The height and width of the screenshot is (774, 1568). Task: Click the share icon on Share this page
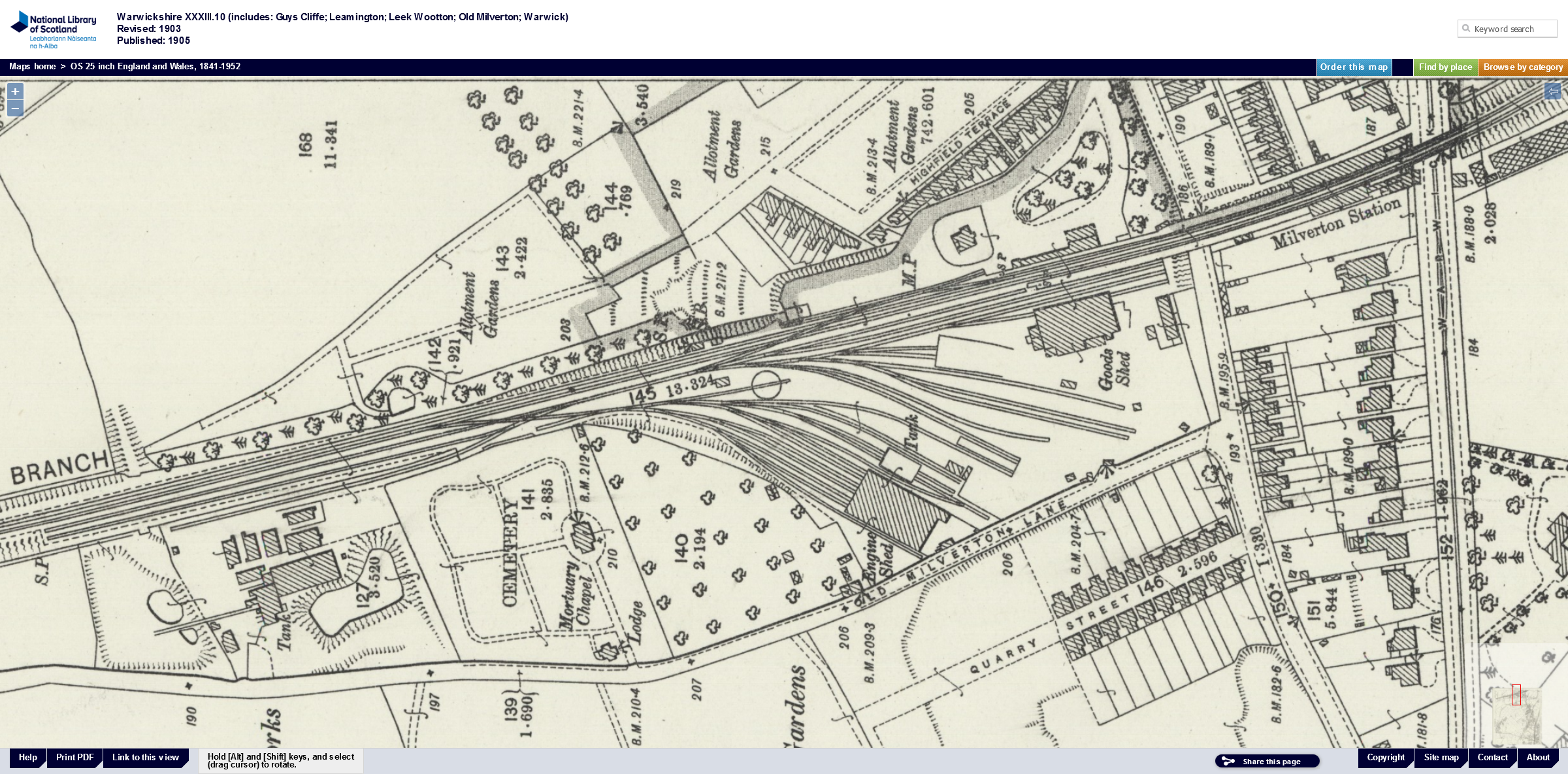(x=1228, y=761)
